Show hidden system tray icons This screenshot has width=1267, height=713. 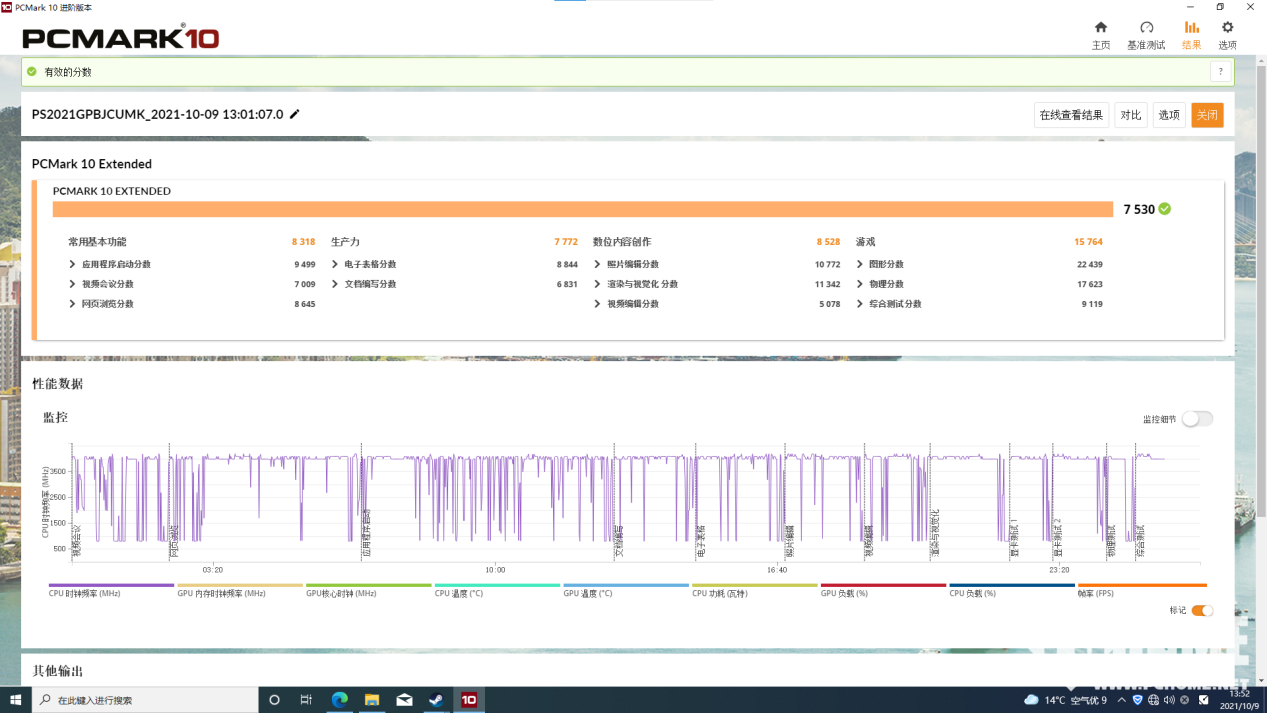(1122, 700)
